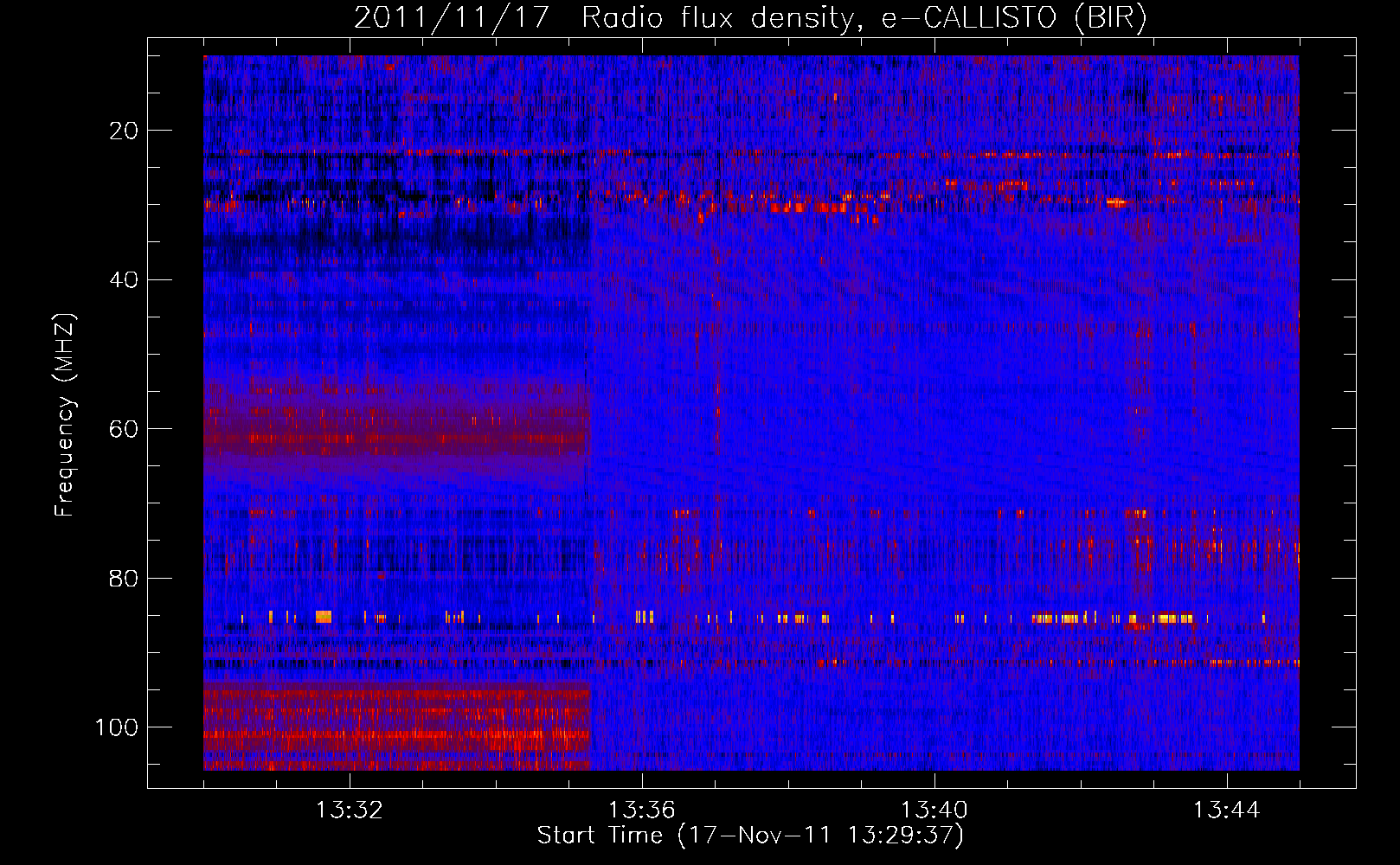Select the 13:40 time tick label
Viewport: 1400px width, 865px height.
934,811
